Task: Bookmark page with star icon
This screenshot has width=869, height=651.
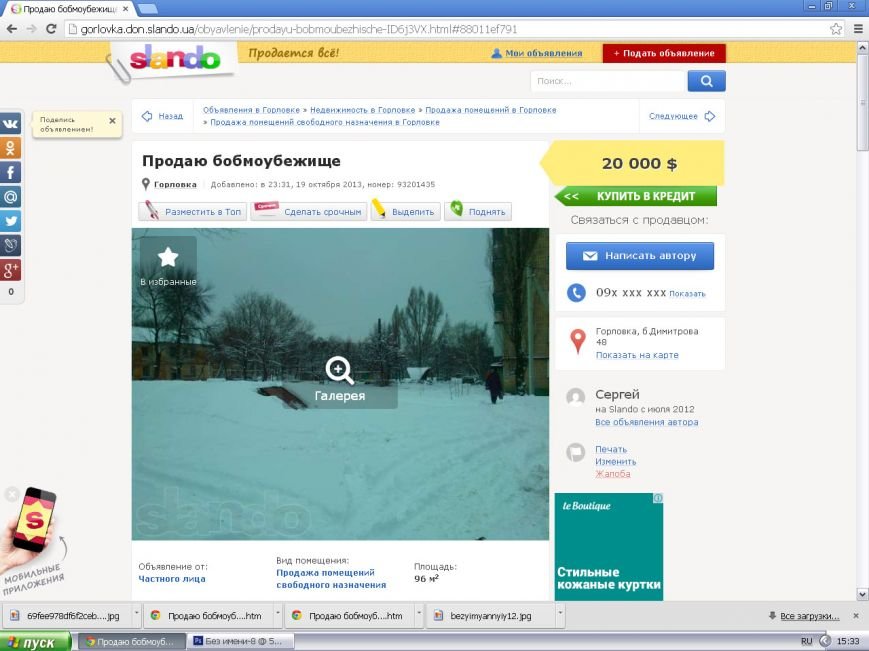Action: point(836,29)
